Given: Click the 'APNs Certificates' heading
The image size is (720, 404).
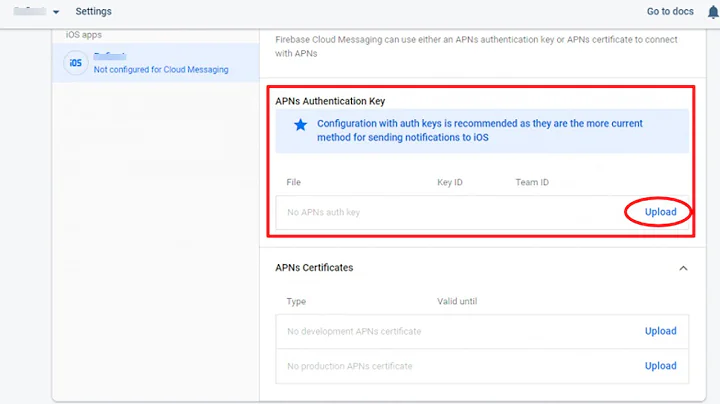Looking at the screenshot, I should click(x=314, y=268).
